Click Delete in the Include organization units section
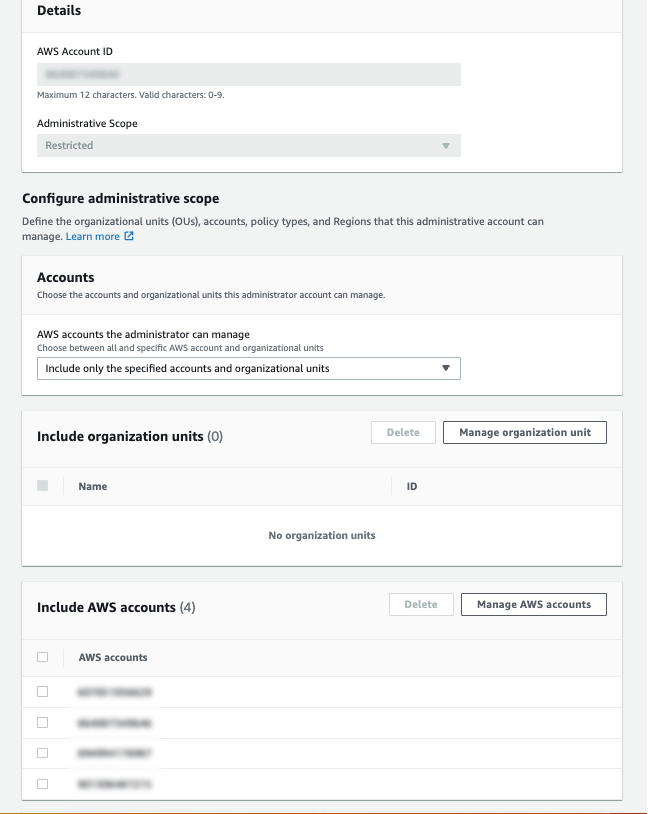648x814 pixels. [x=404, y=432]
